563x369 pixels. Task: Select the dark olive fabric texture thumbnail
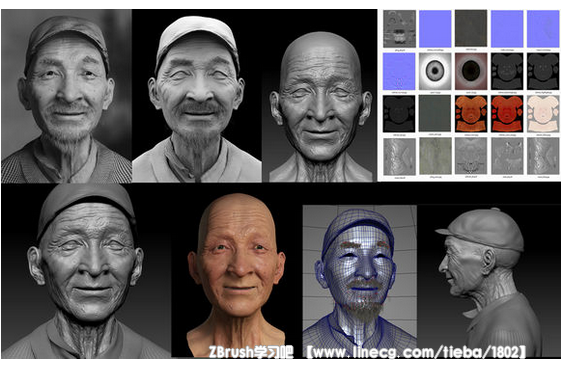coord(471,29)
